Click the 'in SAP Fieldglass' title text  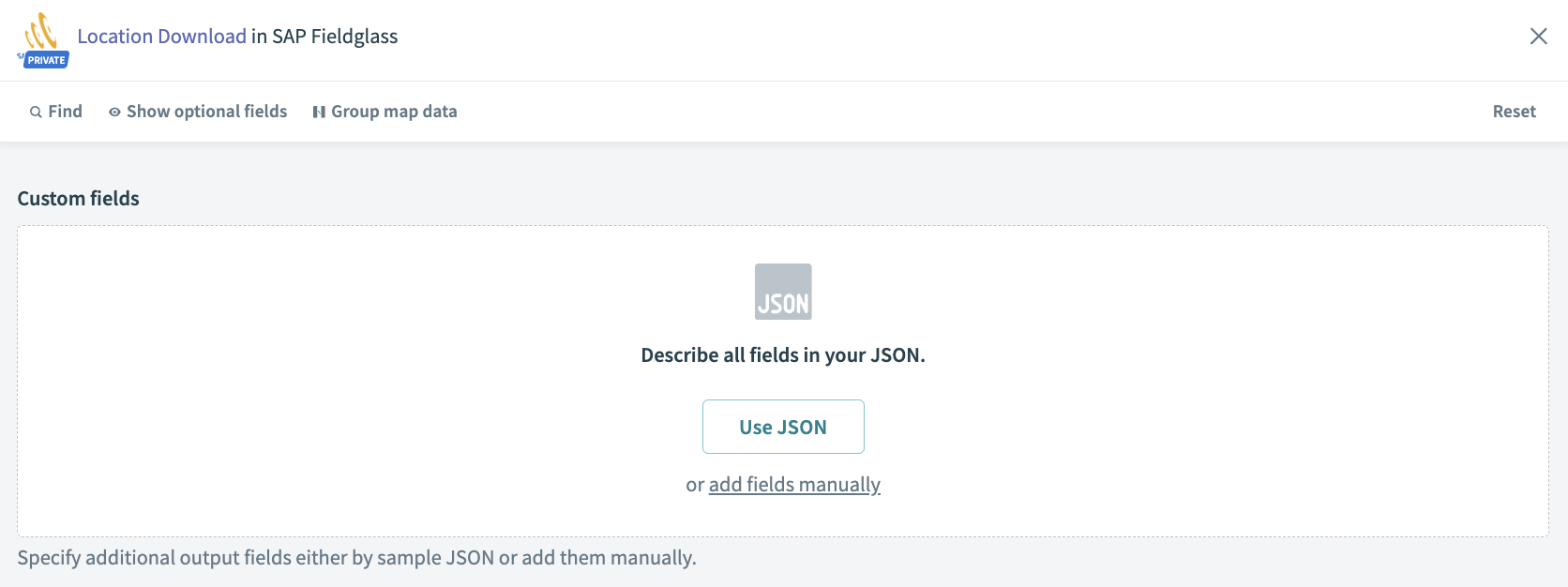(x=324, y=37)
